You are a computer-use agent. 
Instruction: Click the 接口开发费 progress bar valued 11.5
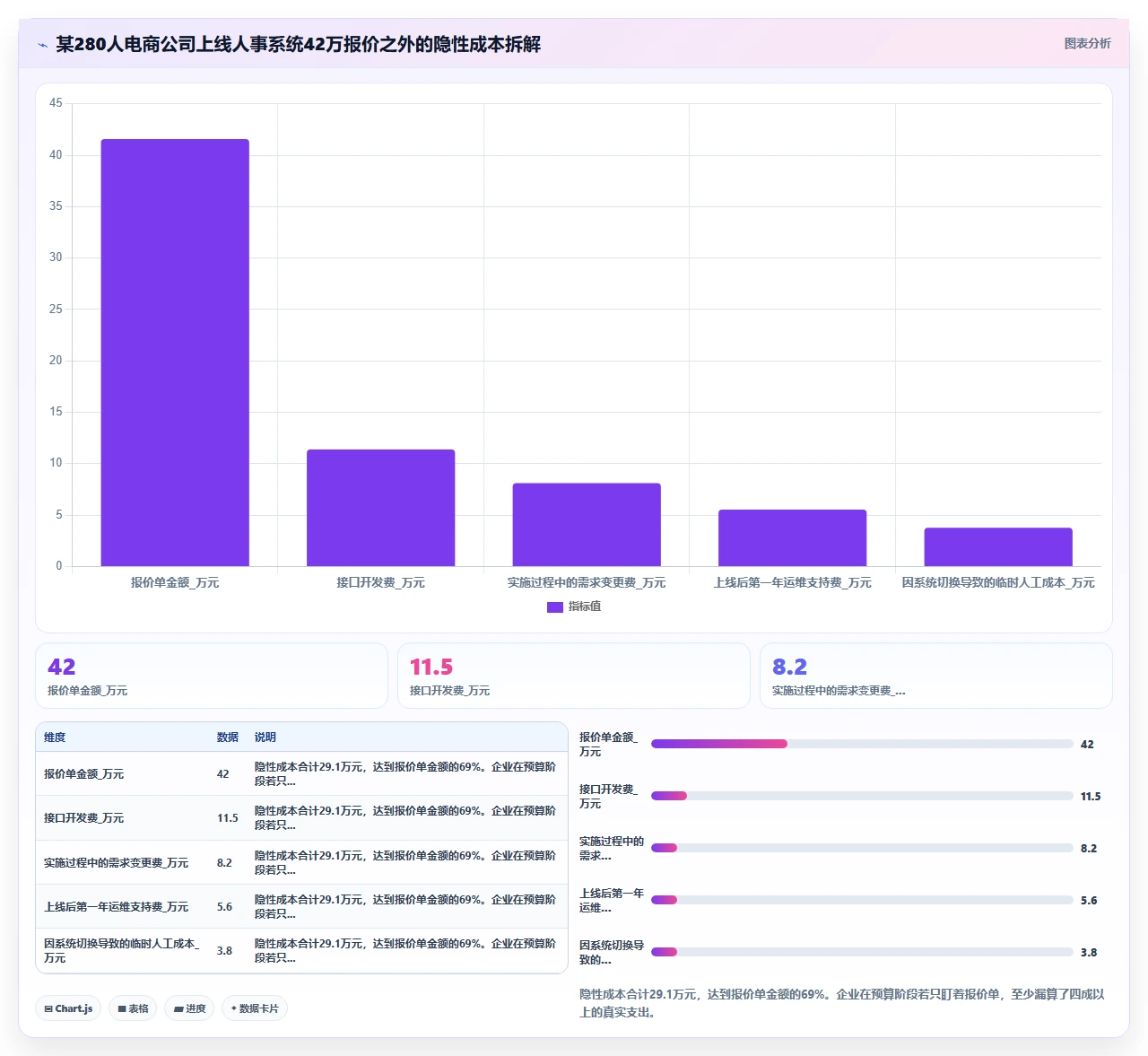tap(862, 796)
